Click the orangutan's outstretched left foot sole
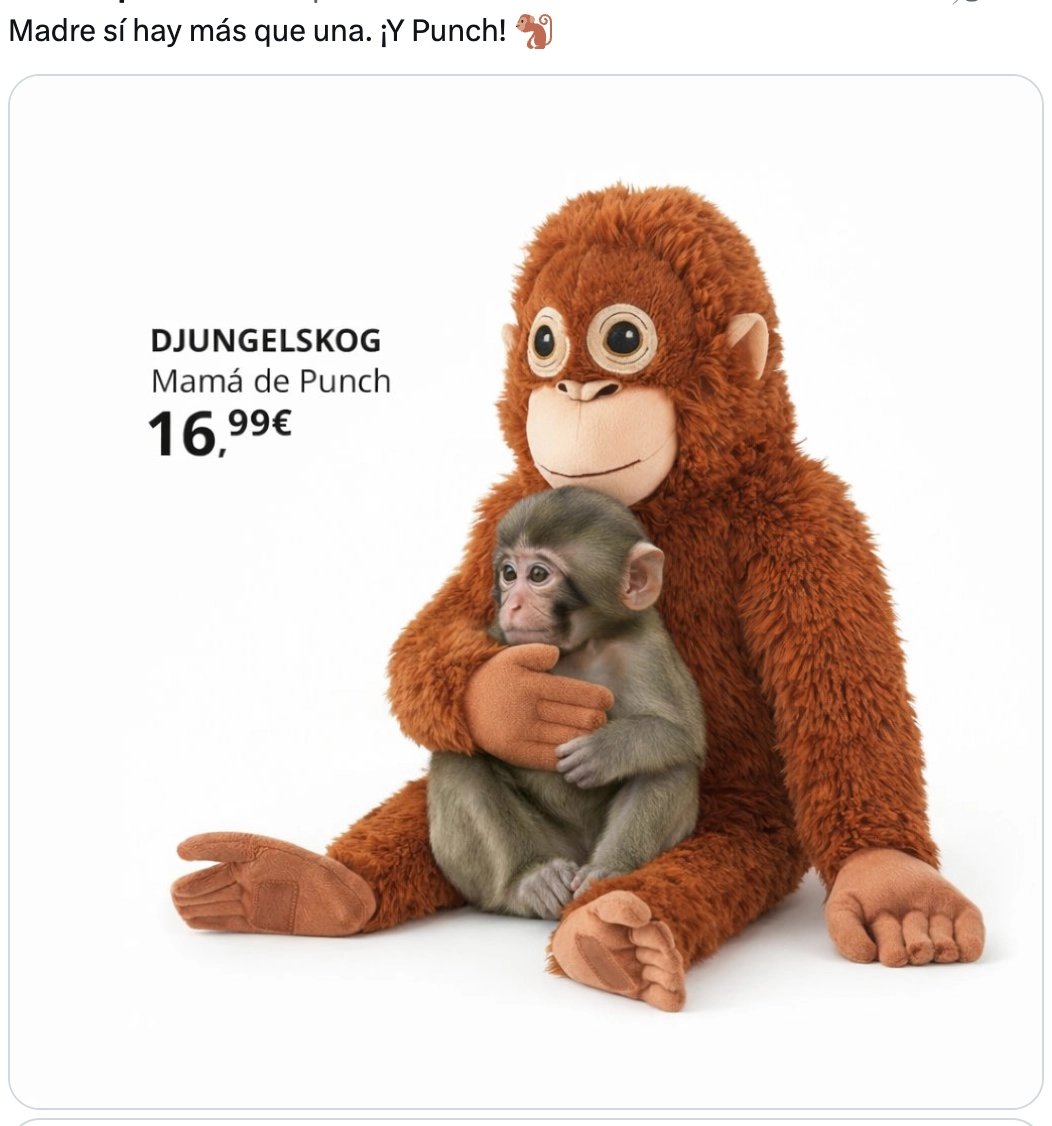1052x1126 pixels. (x=271, y=883)
